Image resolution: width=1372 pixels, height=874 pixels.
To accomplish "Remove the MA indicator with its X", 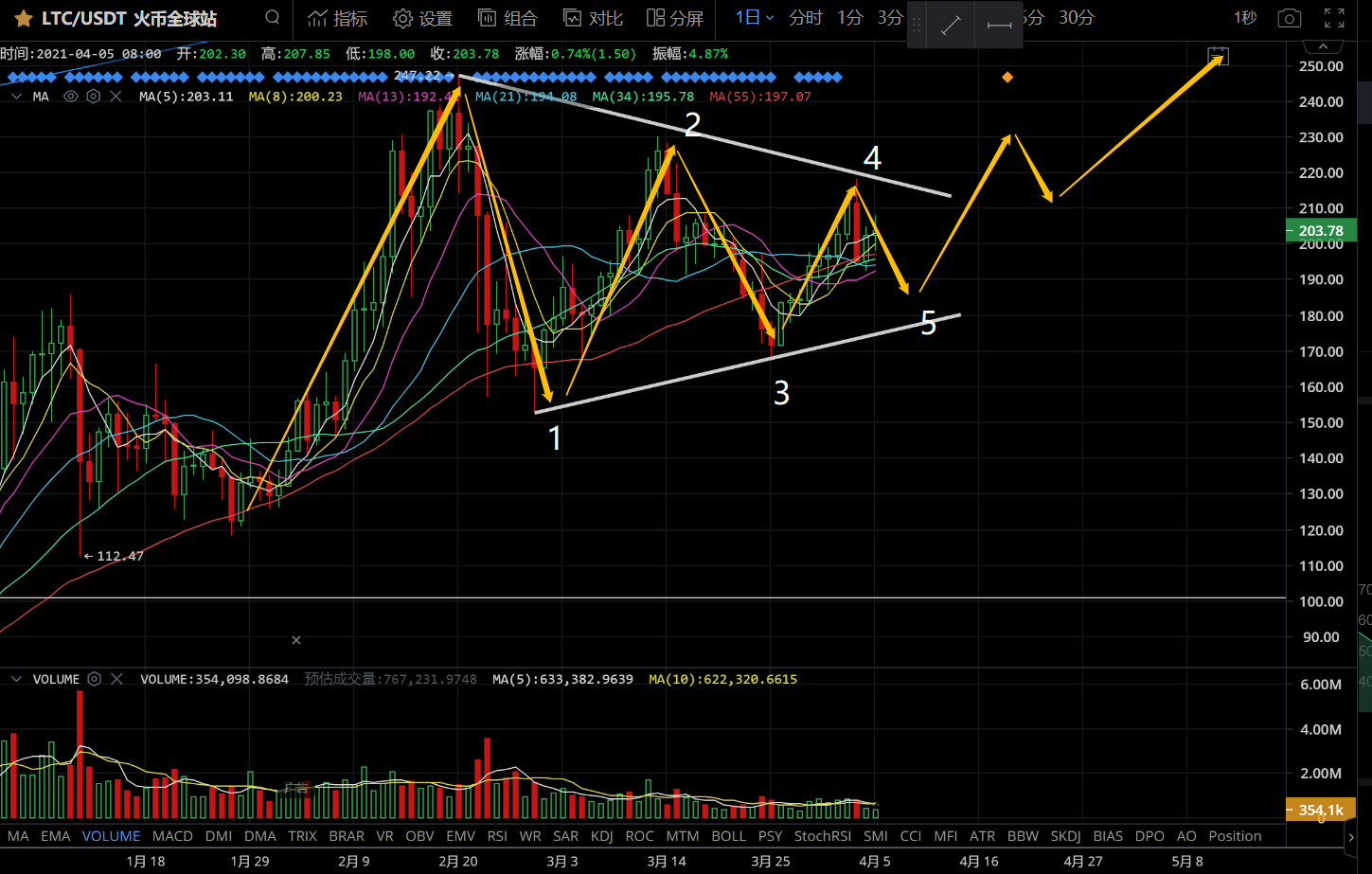I will [x=116, y=97].
